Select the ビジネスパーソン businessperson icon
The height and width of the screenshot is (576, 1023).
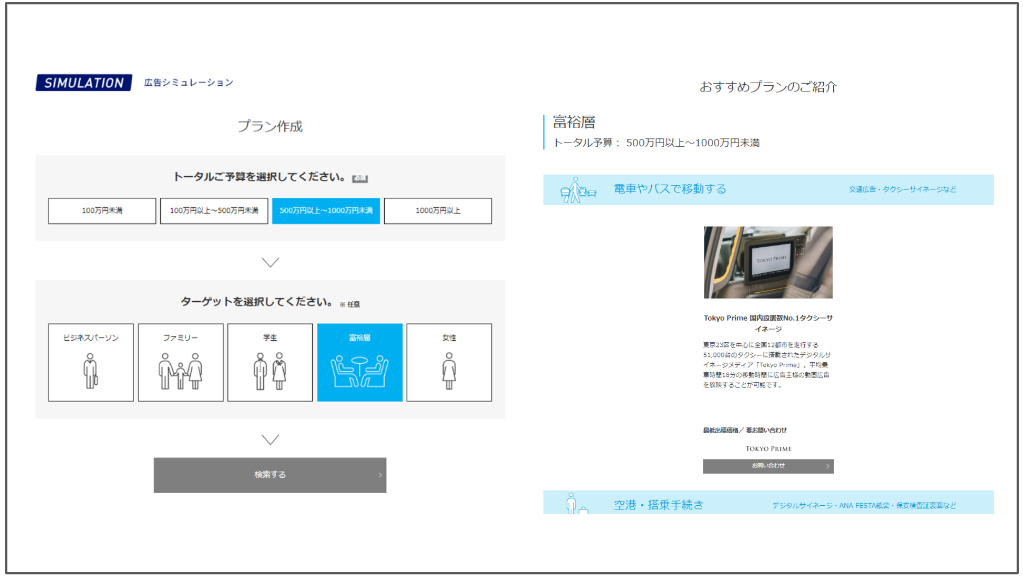[90, 370]
